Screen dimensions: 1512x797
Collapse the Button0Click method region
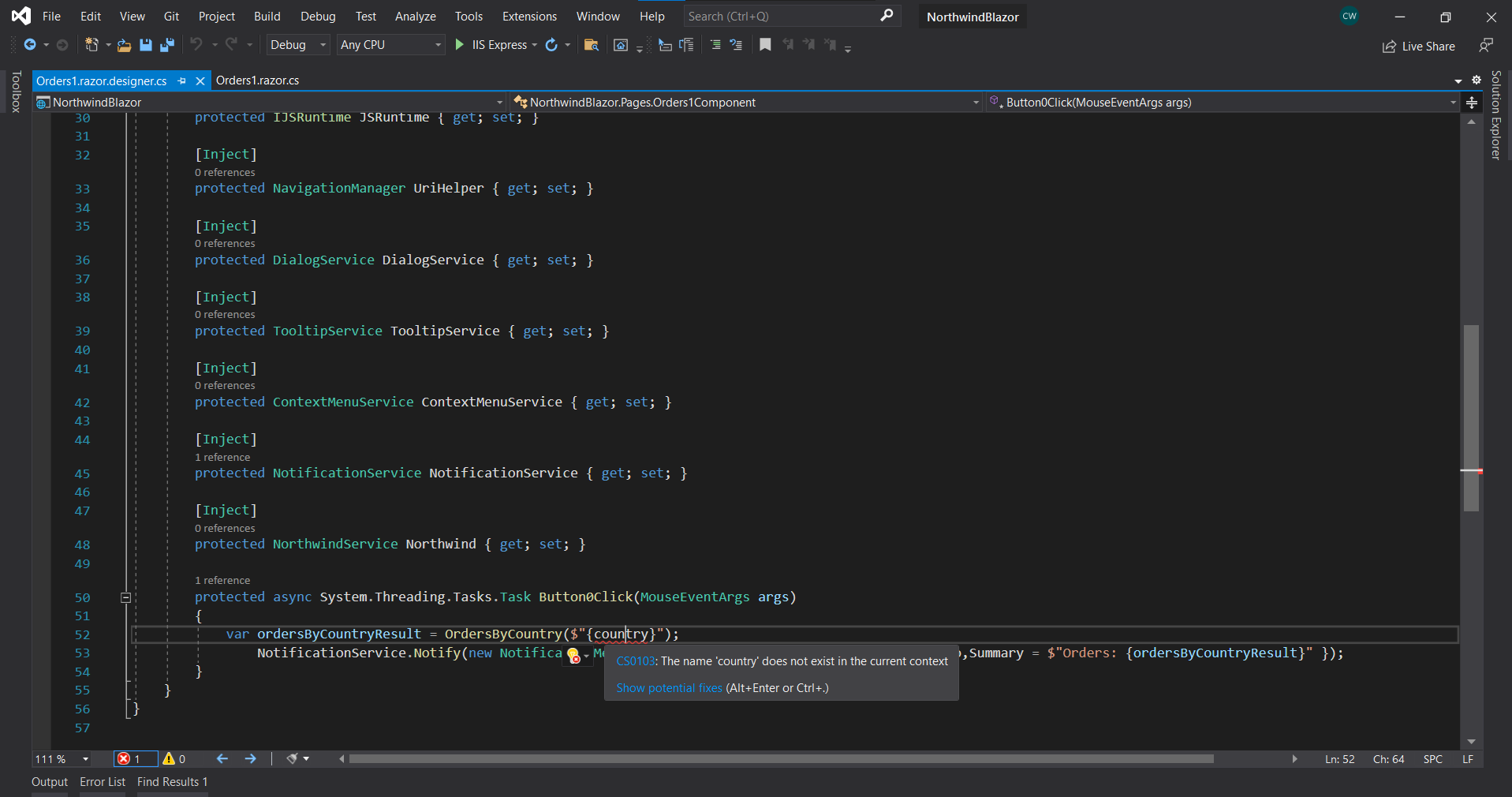click(x=125, y=597)
